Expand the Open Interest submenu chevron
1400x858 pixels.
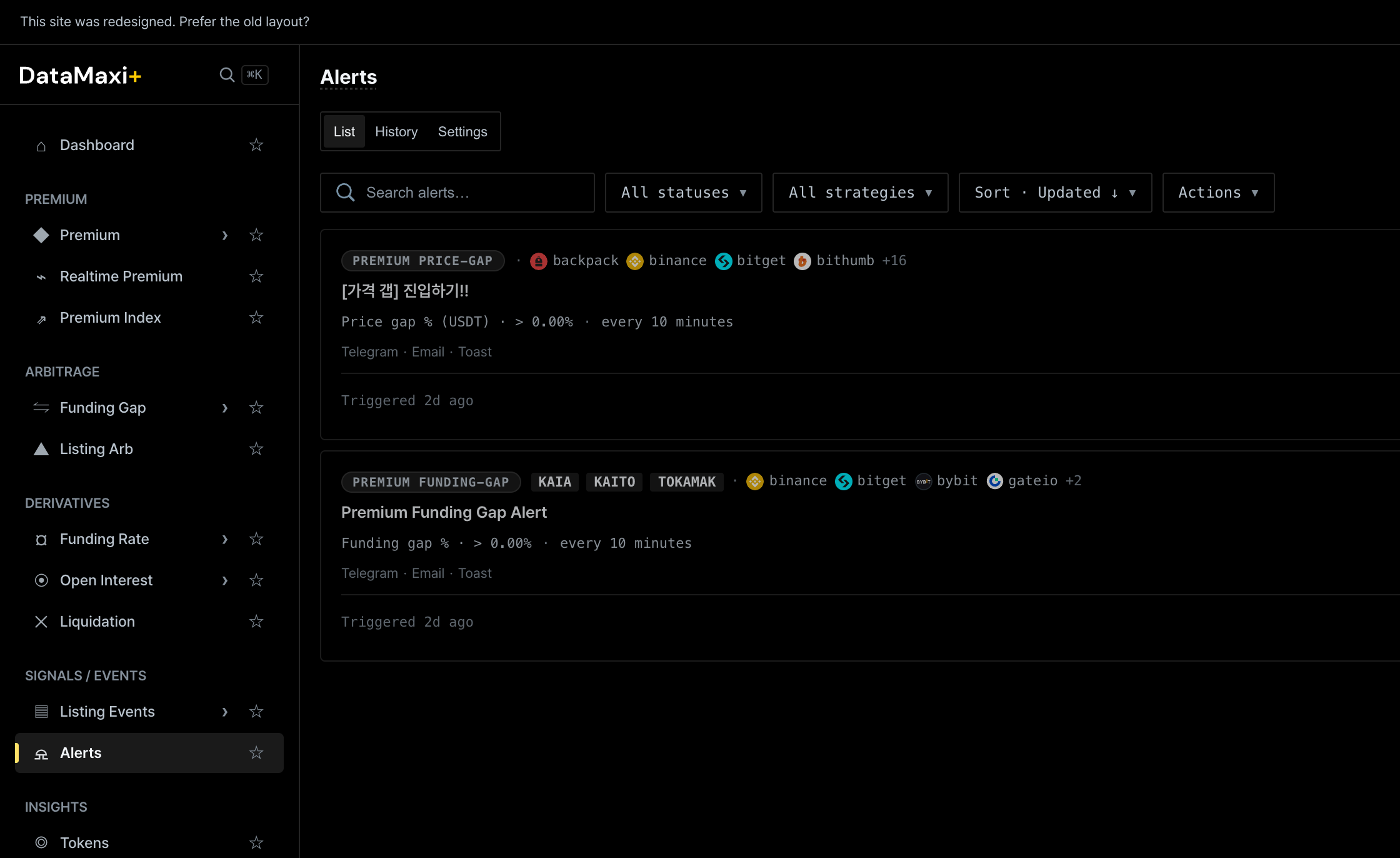click(x=225, y=580)
